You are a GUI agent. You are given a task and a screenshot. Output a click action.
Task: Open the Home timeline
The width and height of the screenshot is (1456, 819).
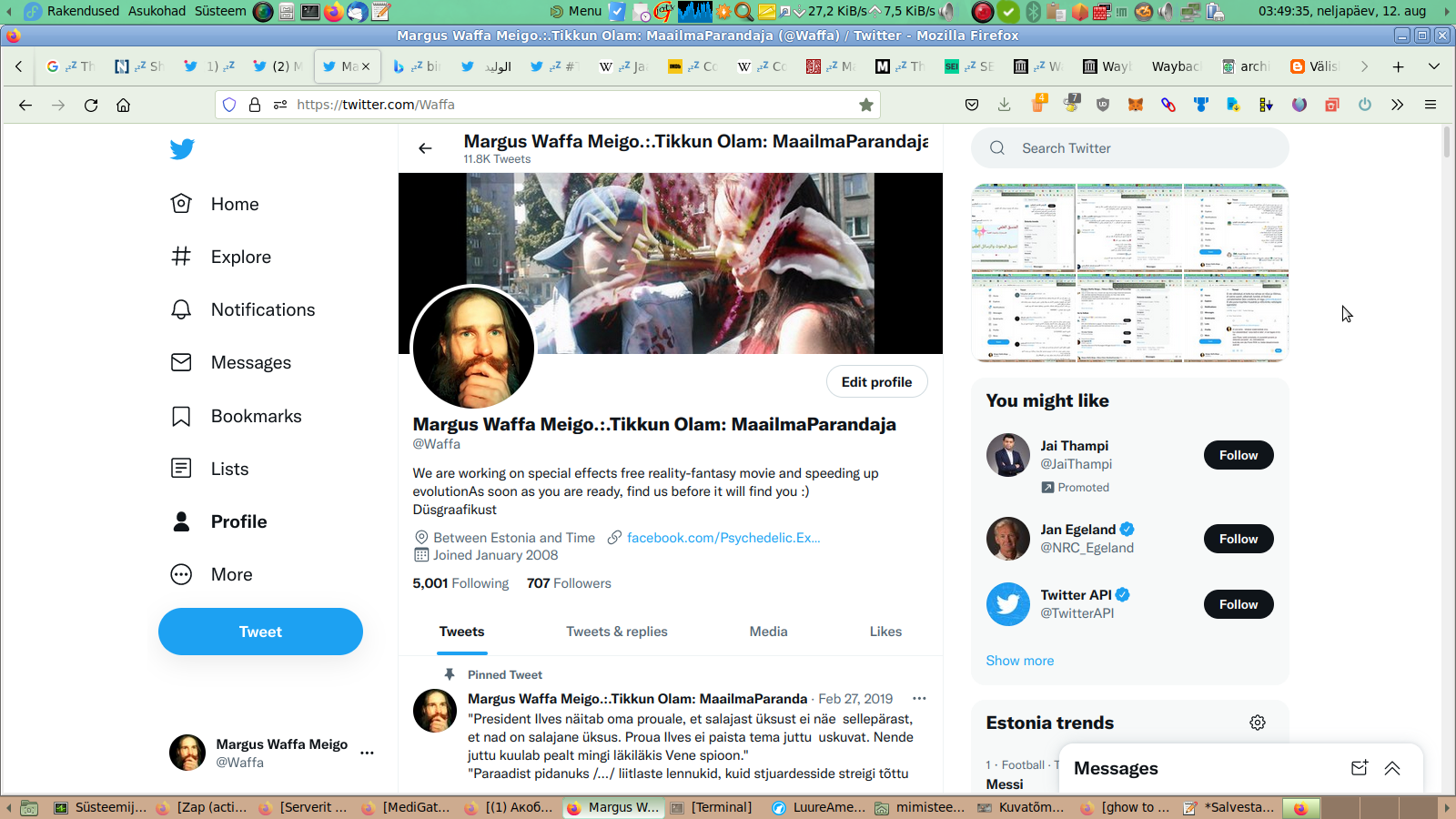pos(215,204)
